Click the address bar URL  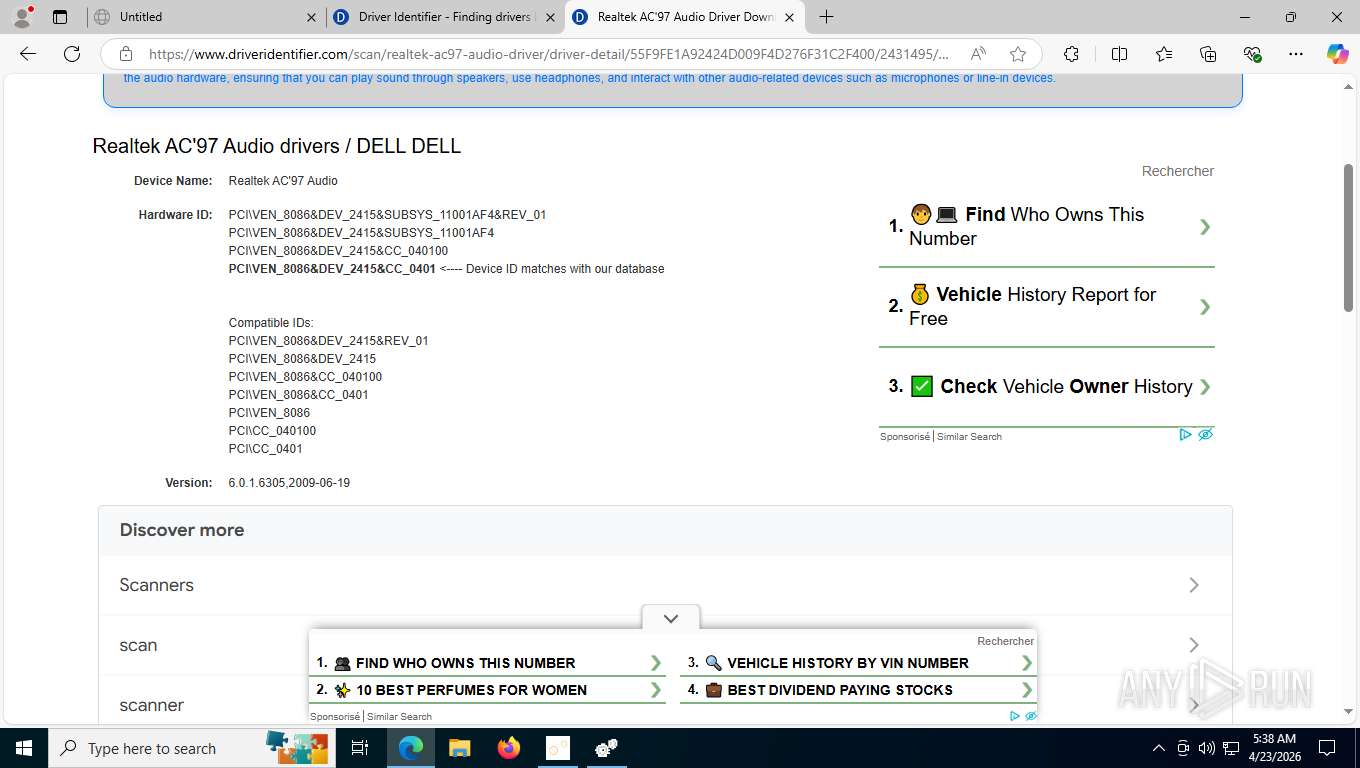(x=549, y=54)
